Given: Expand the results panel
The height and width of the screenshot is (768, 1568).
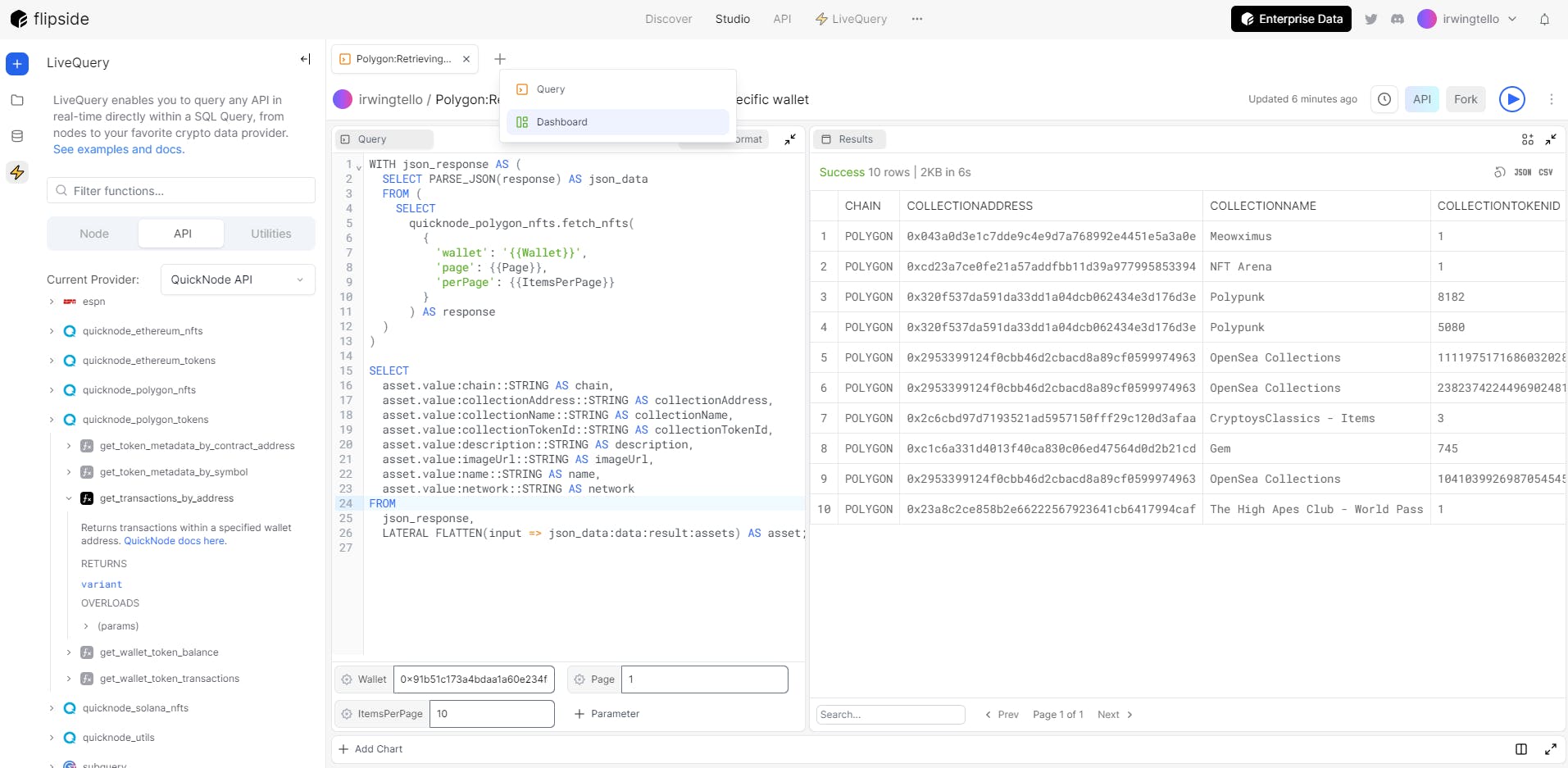Looking at the screenshot, I should tap(1551, 139).
